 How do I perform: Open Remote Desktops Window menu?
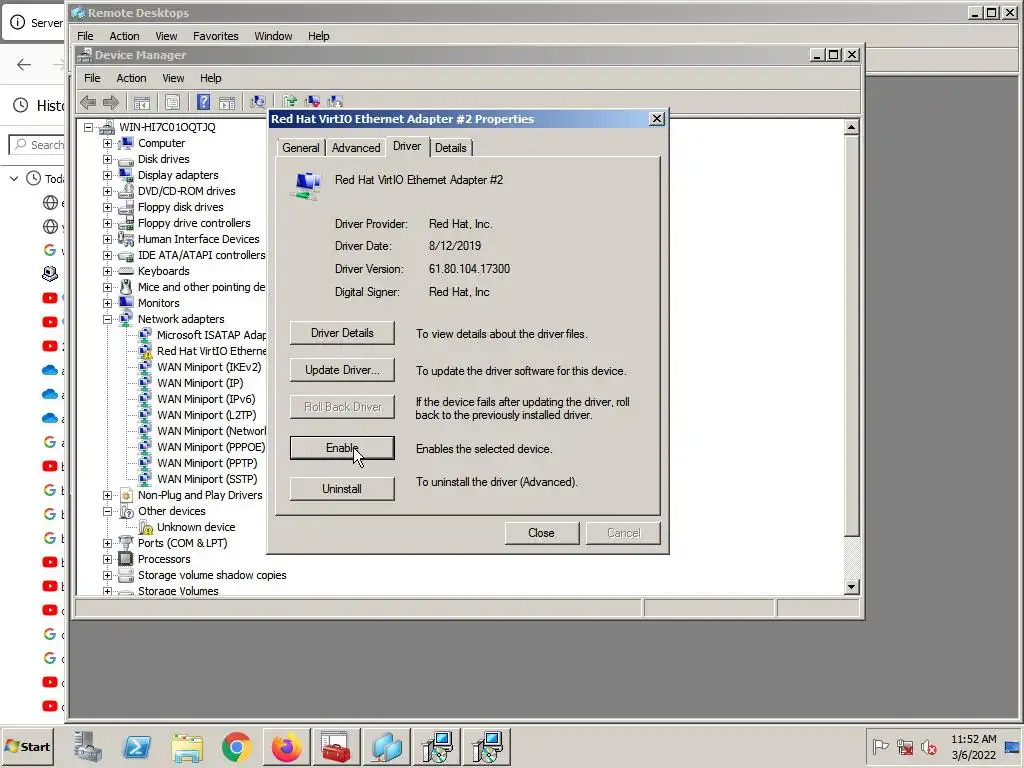coord(273,36)
